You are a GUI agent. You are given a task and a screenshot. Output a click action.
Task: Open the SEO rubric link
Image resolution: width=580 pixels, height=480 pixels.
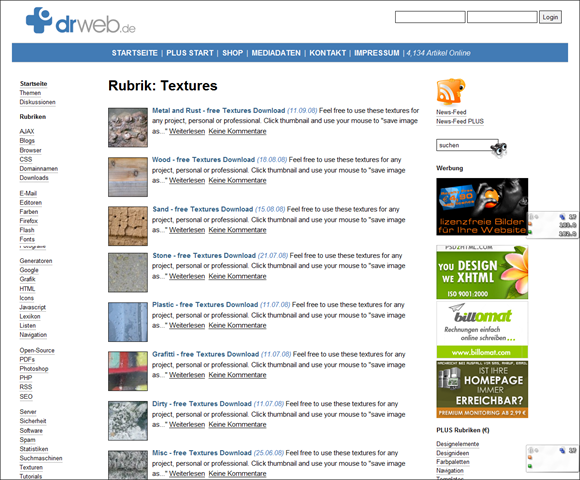tap(26, 396)
